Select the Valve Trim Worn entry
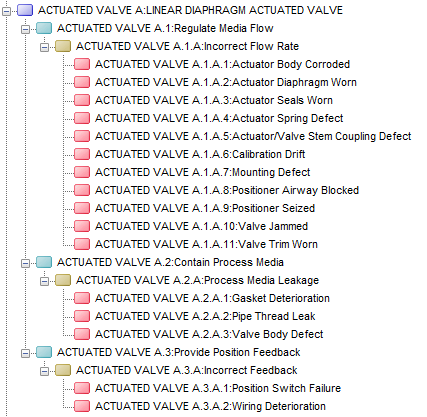The image size is (427, 417). click(206, 244)
